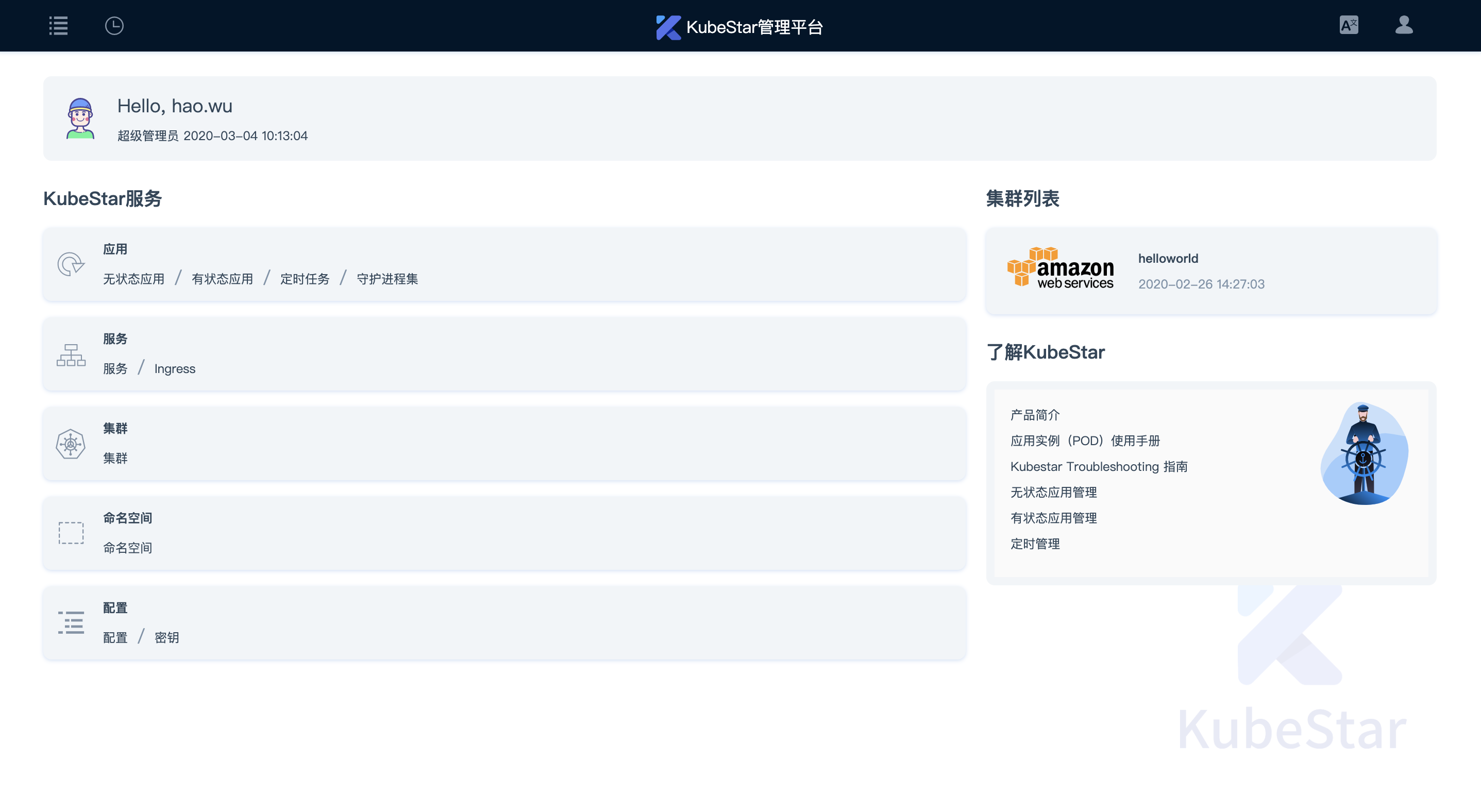Open the 密钥 link
This screenshot has width=1481, height=812.
click(x=167, y=638)
